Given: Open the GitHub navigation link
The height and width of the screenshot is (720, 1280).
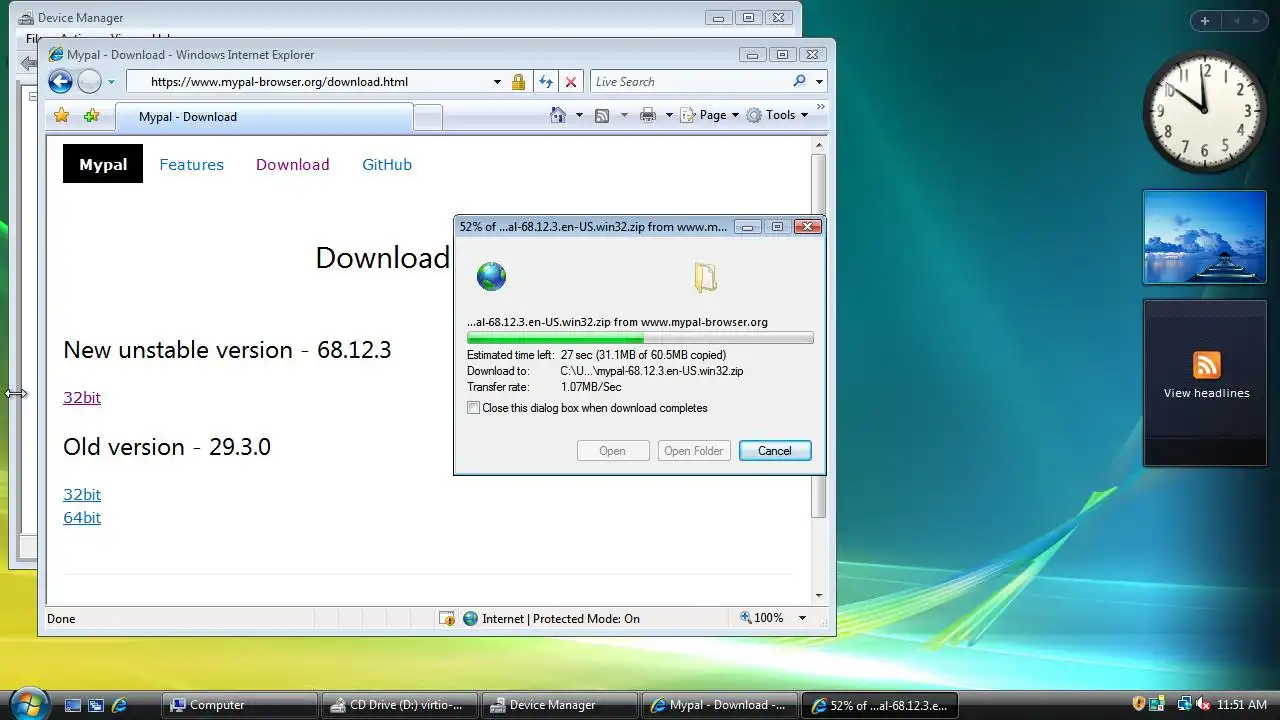Looking at the screenshot, I should (387, 165).
